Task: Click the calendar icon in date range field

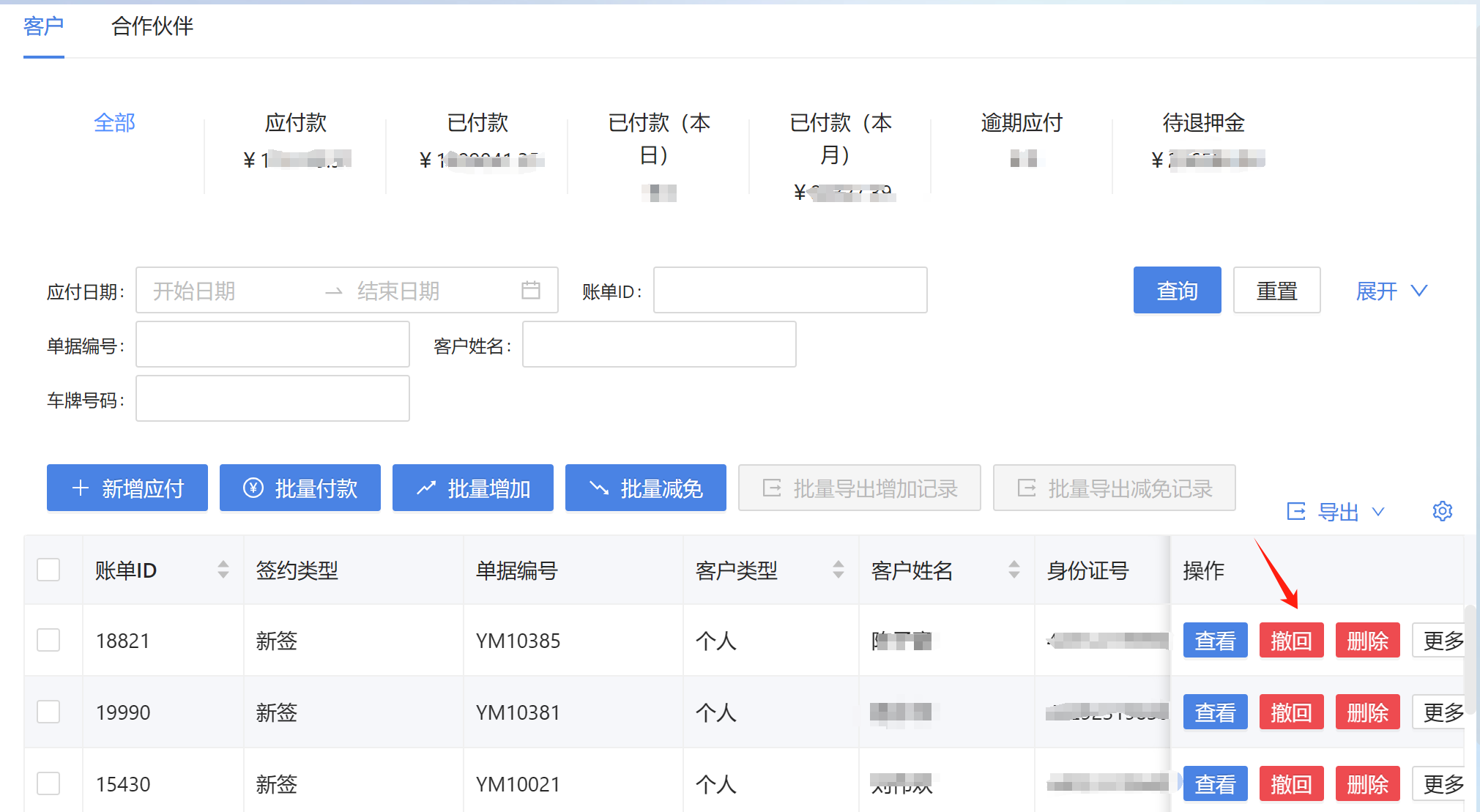Action: point(530,291)
